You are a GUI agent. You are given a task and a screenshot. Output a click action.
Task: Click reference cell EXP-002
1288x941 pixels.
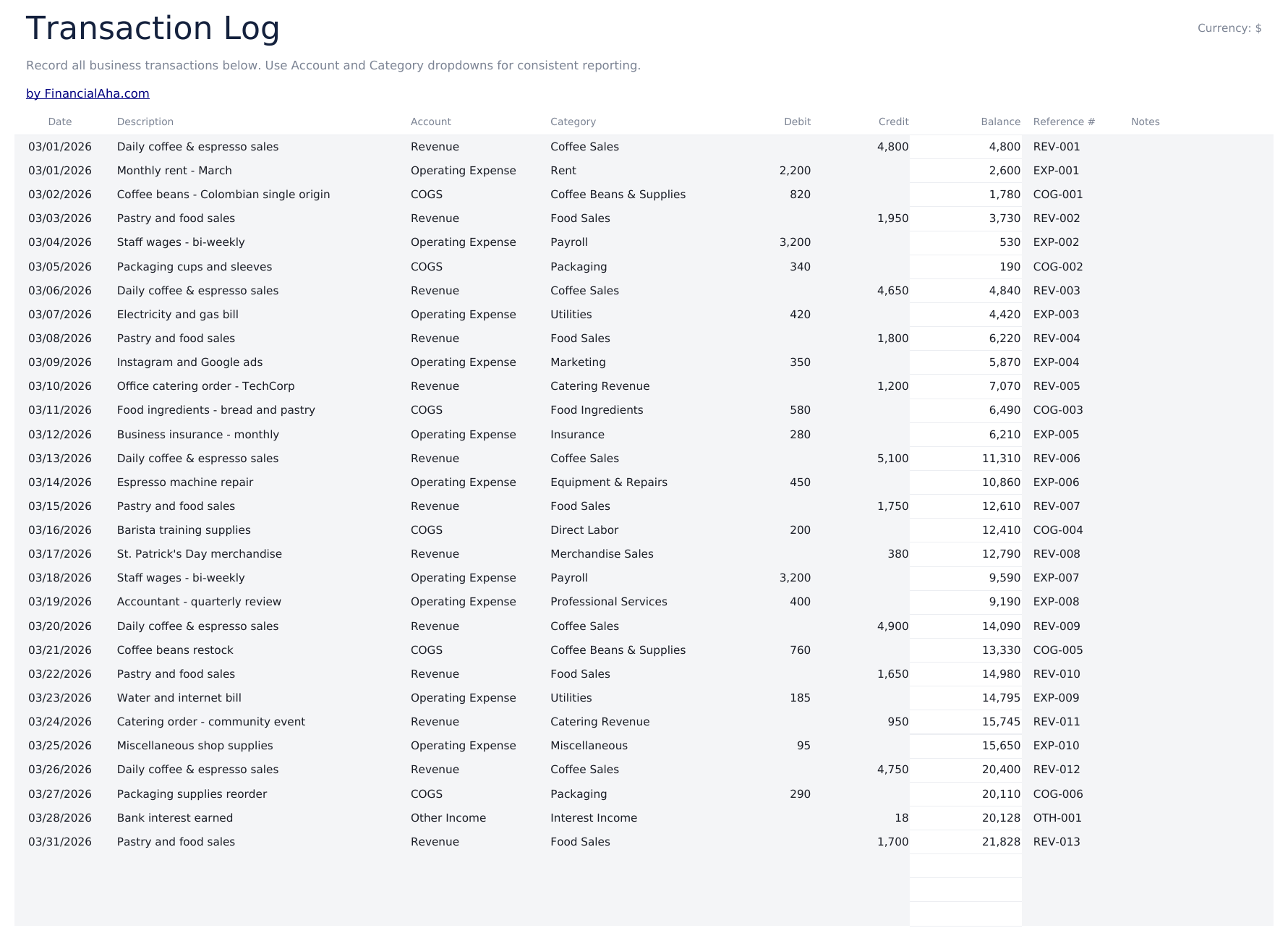coord(1056,242)
